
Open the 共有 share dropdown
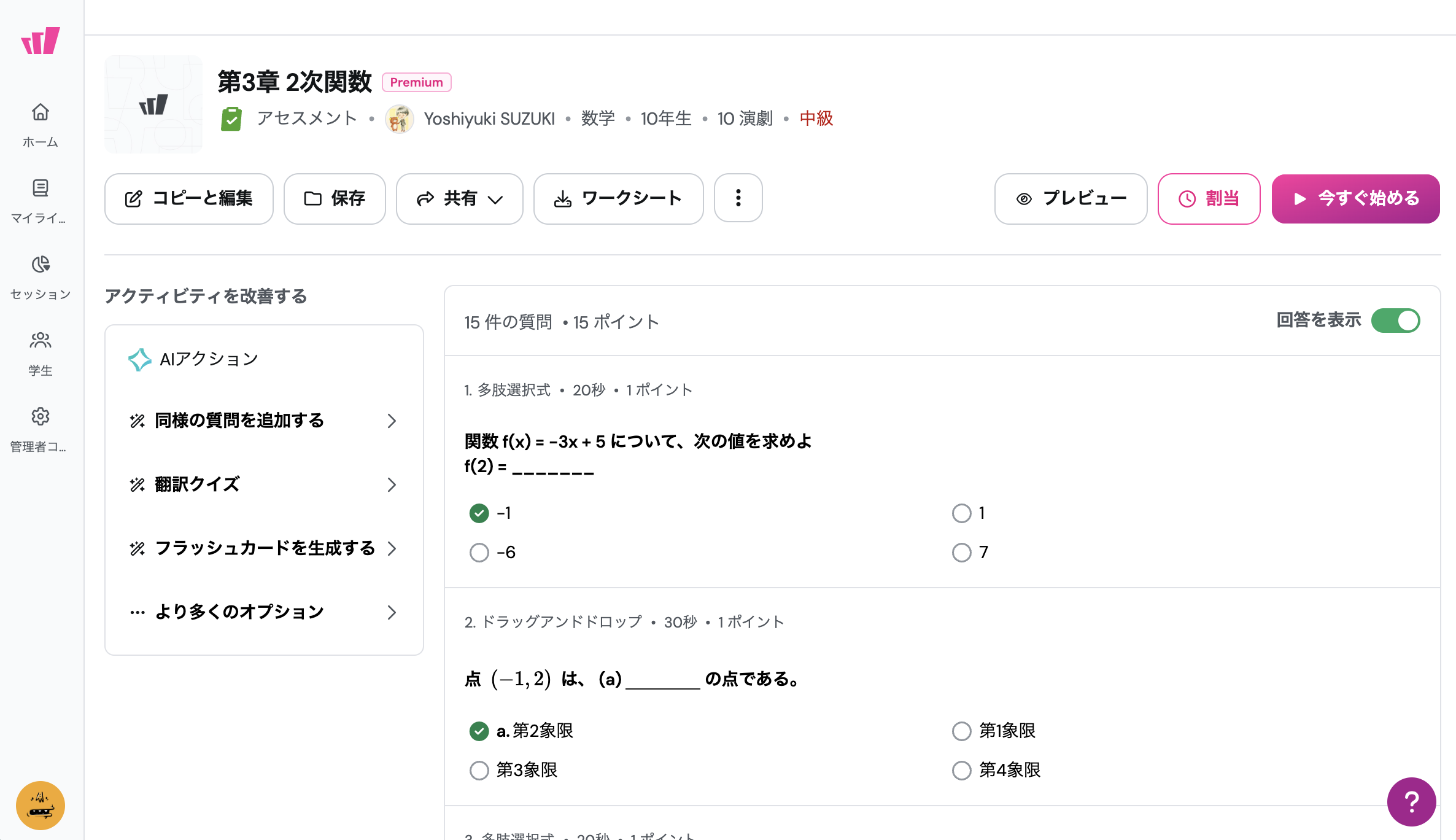[460, 198]
